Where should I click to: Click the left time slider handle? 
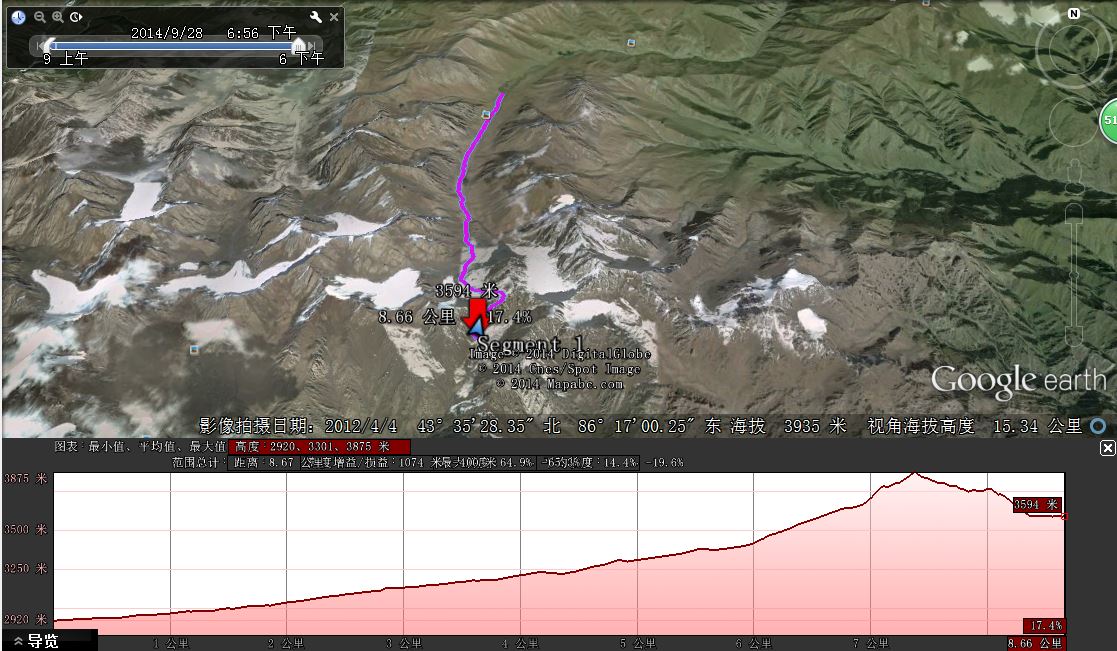coord(47,45)
